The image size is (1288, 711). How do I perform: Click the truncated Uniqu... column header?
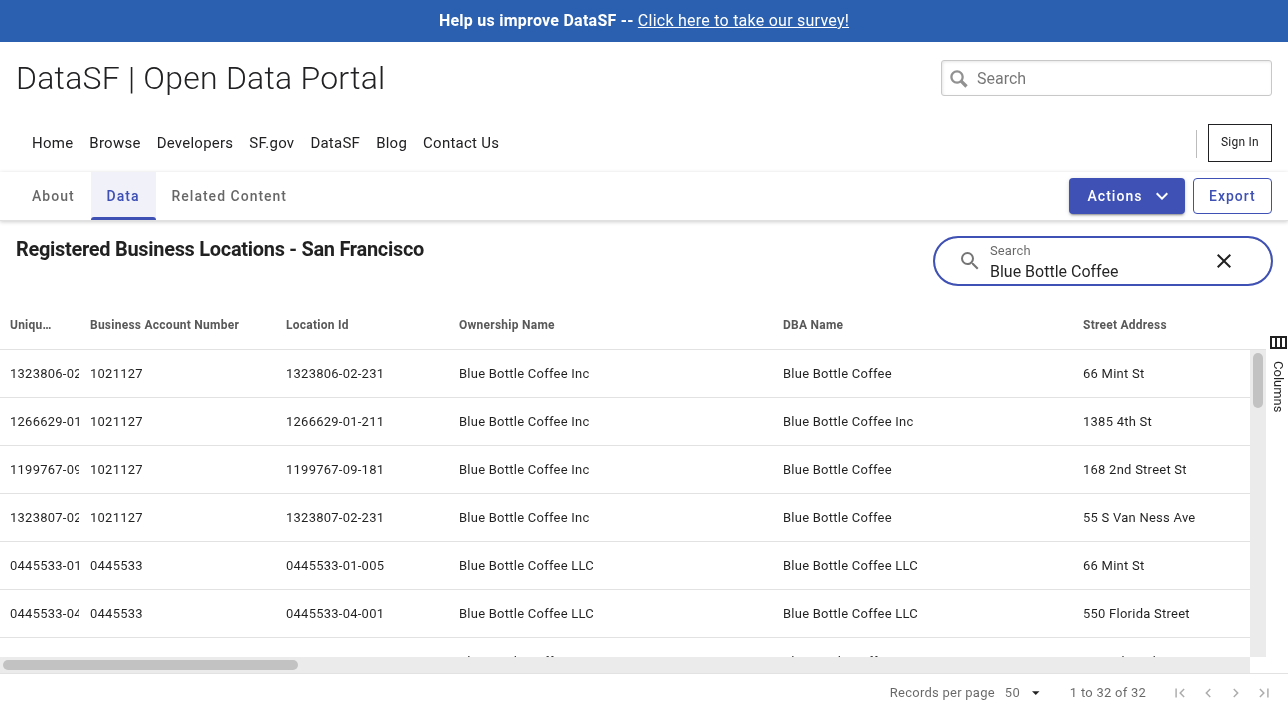click(30, 325)
